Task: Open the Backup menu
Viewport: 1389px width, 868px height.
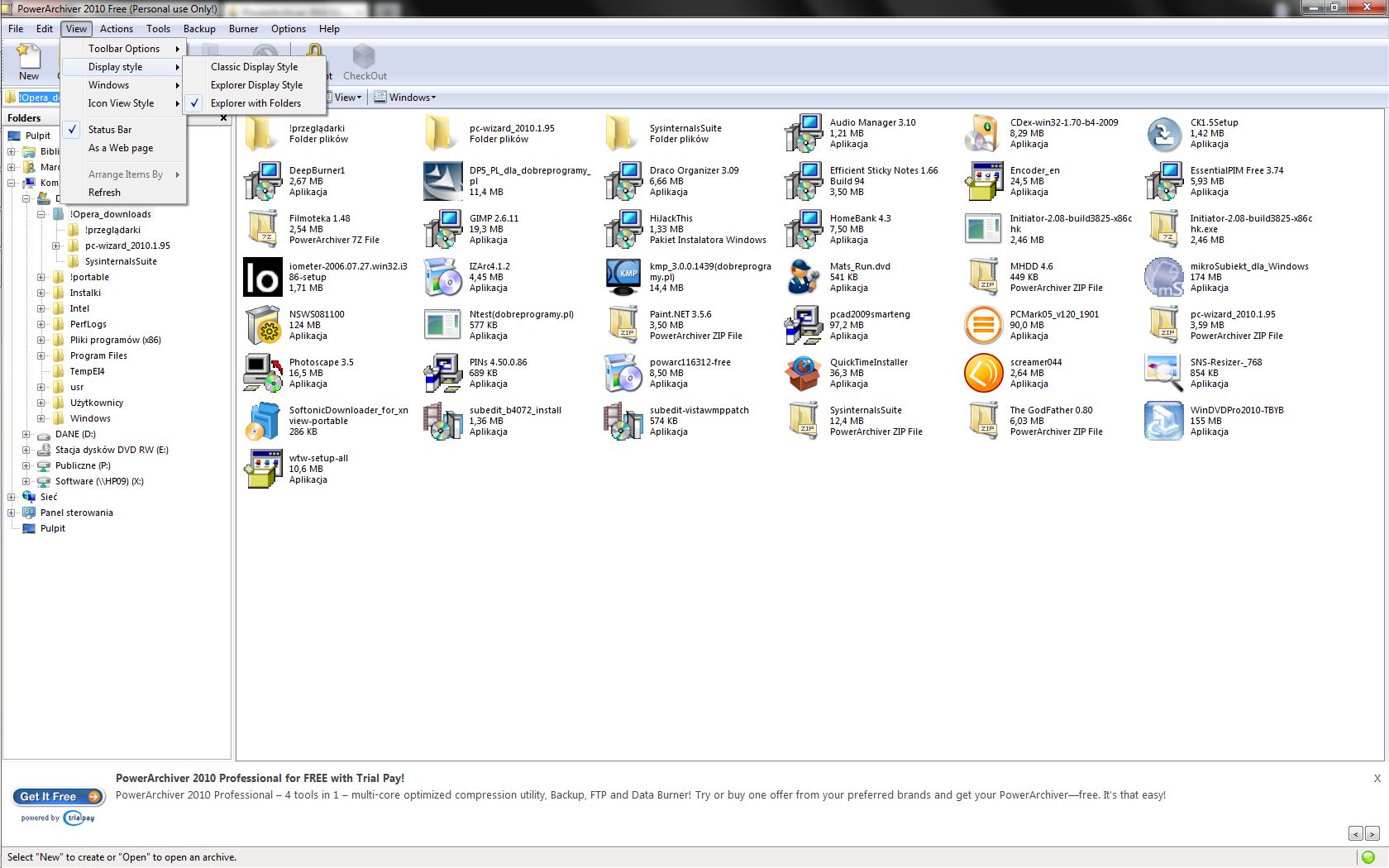Action: (199, 29)
